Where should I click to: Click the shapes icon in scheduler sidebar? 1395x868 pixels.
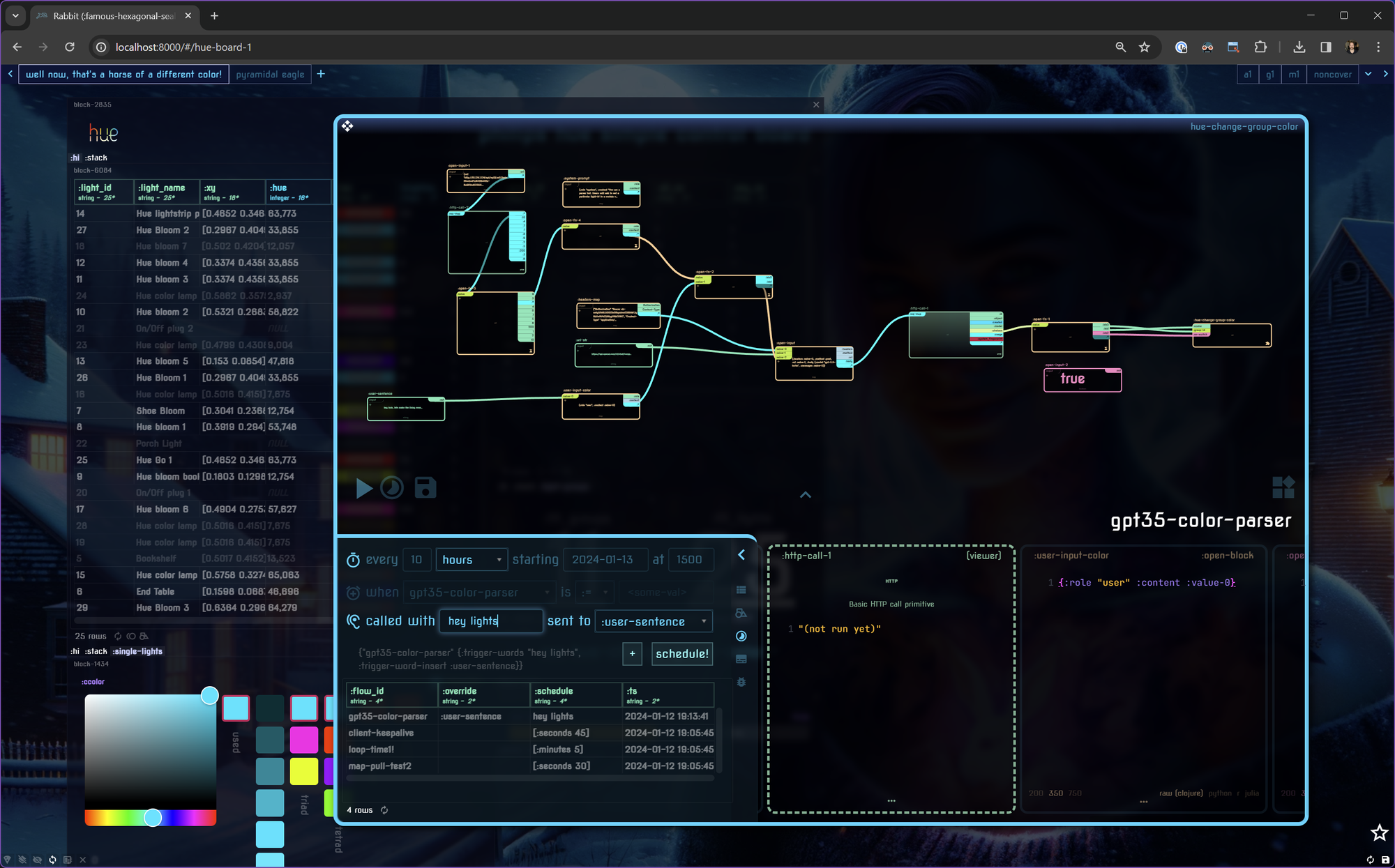point(741,613)
